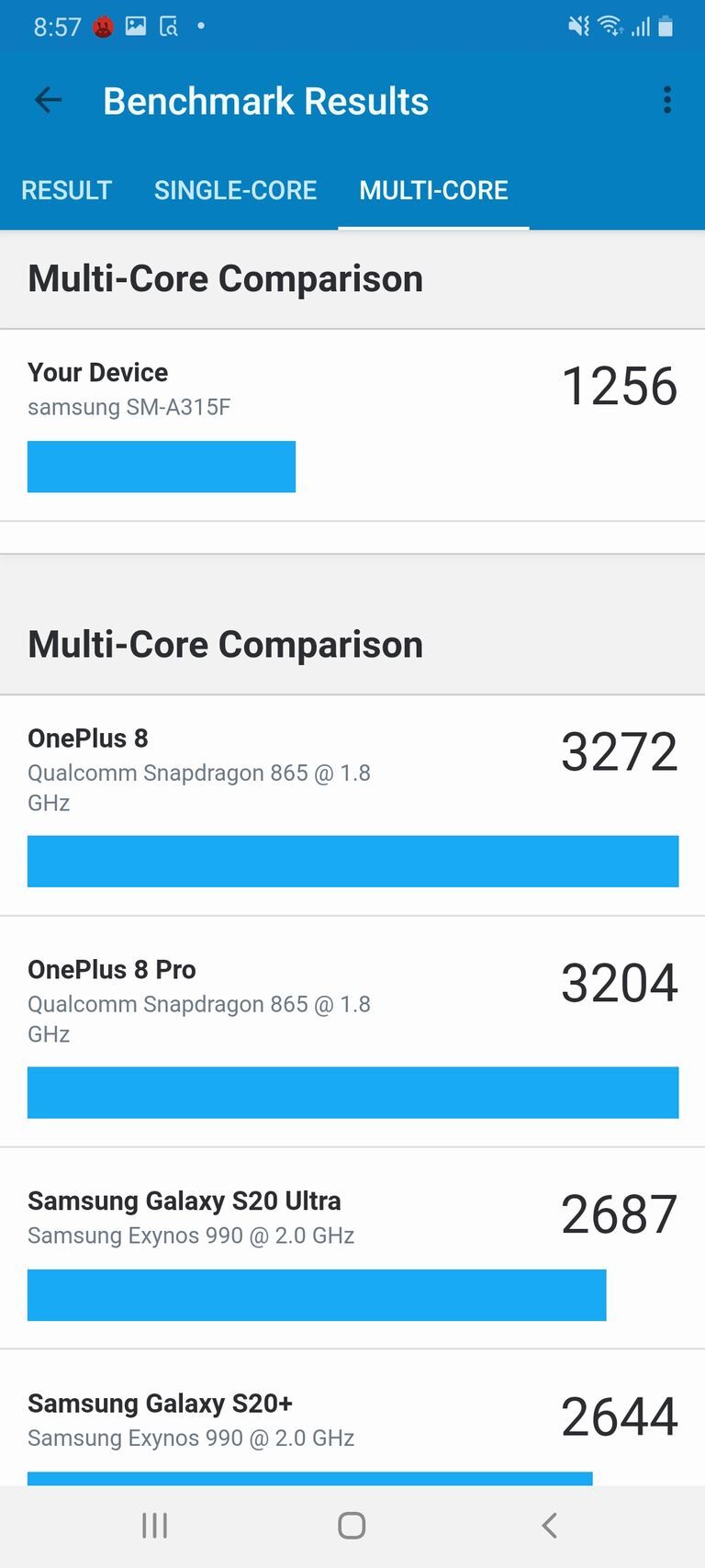Tap the 1256 multi-core score

pyautogui.click(x=619, y=386)
